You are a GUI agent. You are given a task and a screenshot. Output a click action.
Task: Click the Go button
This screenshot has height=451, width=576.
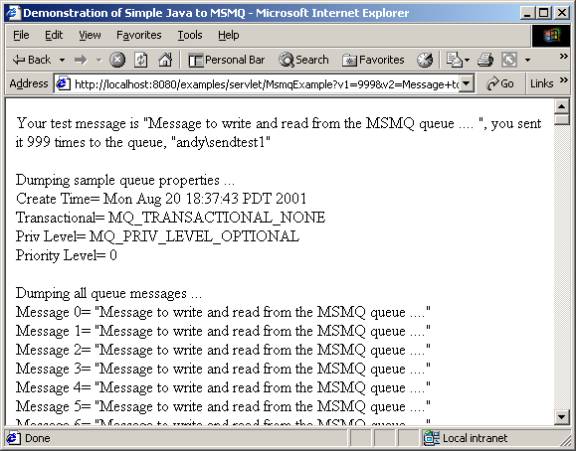[x=500, y=84]
